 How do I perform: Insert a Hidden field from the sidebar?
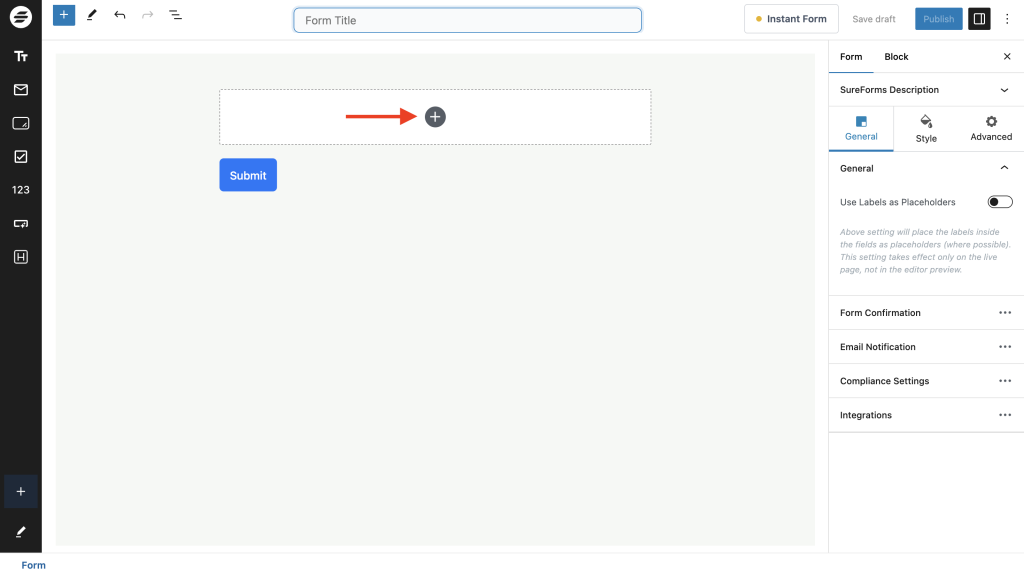coord(20,256)
